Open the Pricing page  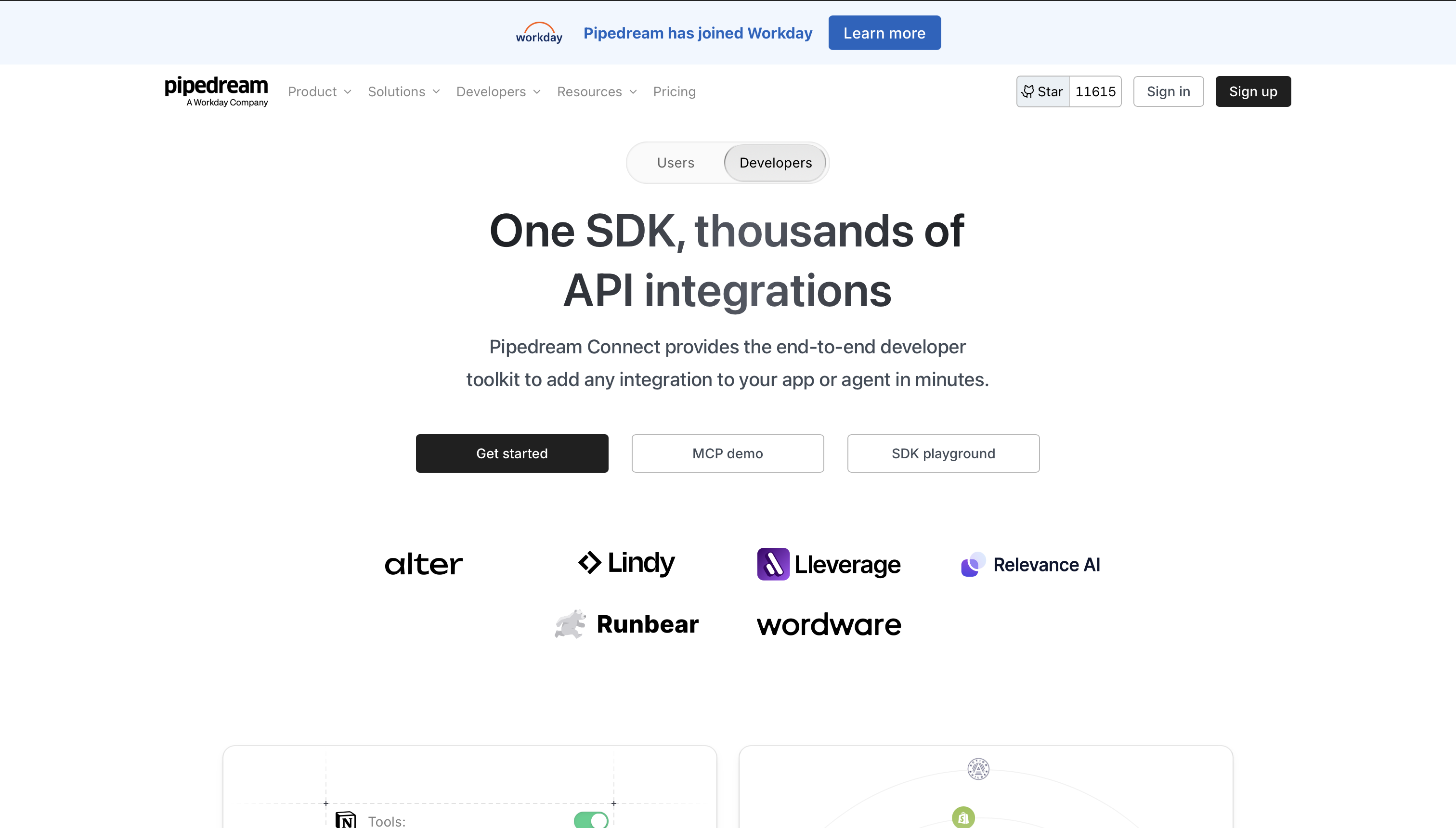[x=674, y=91]
